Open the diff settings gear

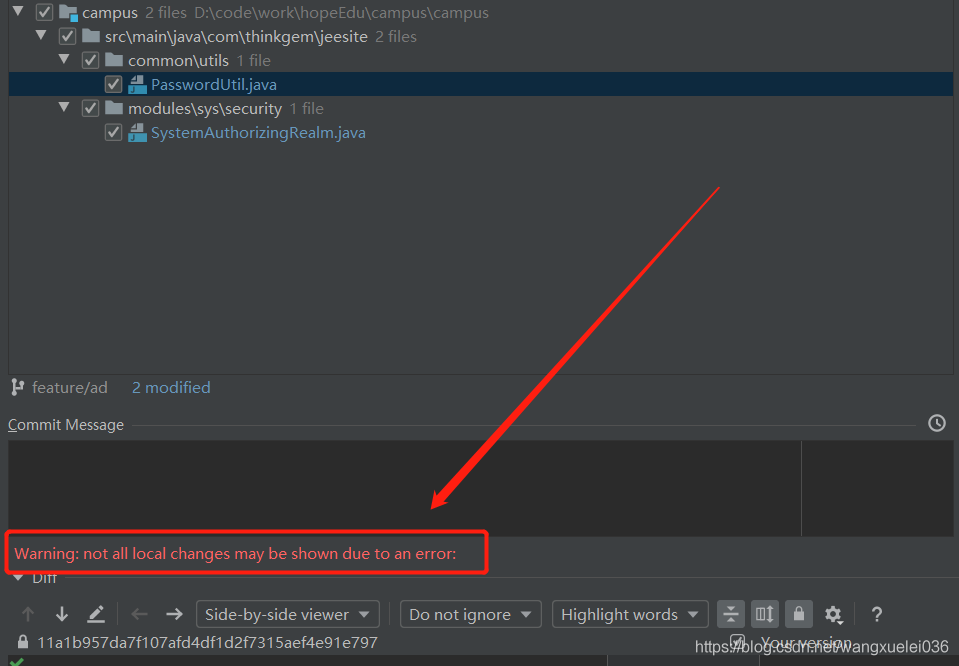834,614
